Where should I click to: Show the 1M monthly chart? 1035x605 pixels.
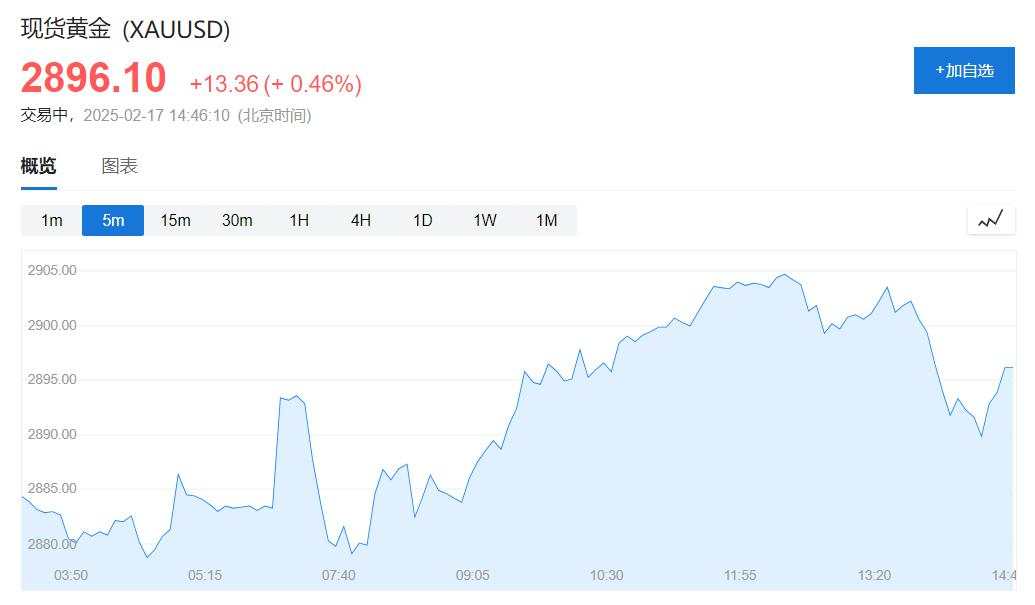[x=547, y=220]
